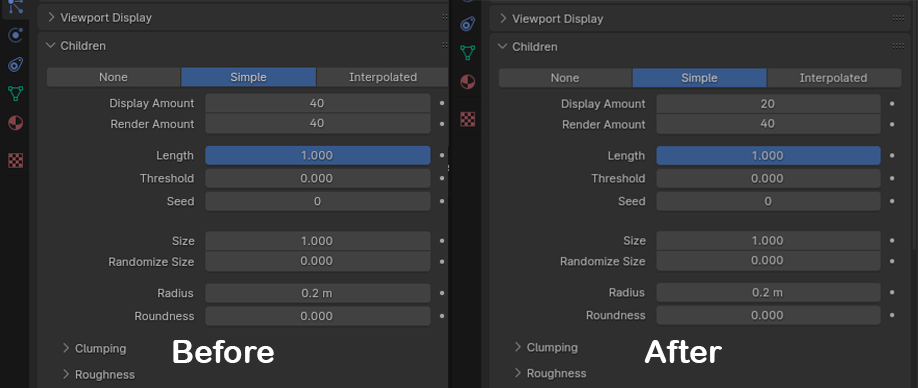Click Seed value field in Before panel

[317, 201]
